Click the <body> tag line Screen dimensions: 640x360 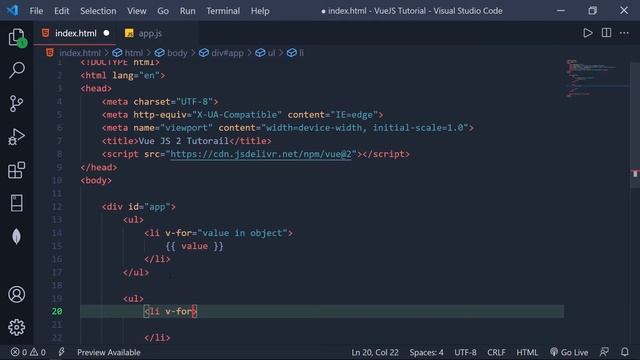point(96,180)
